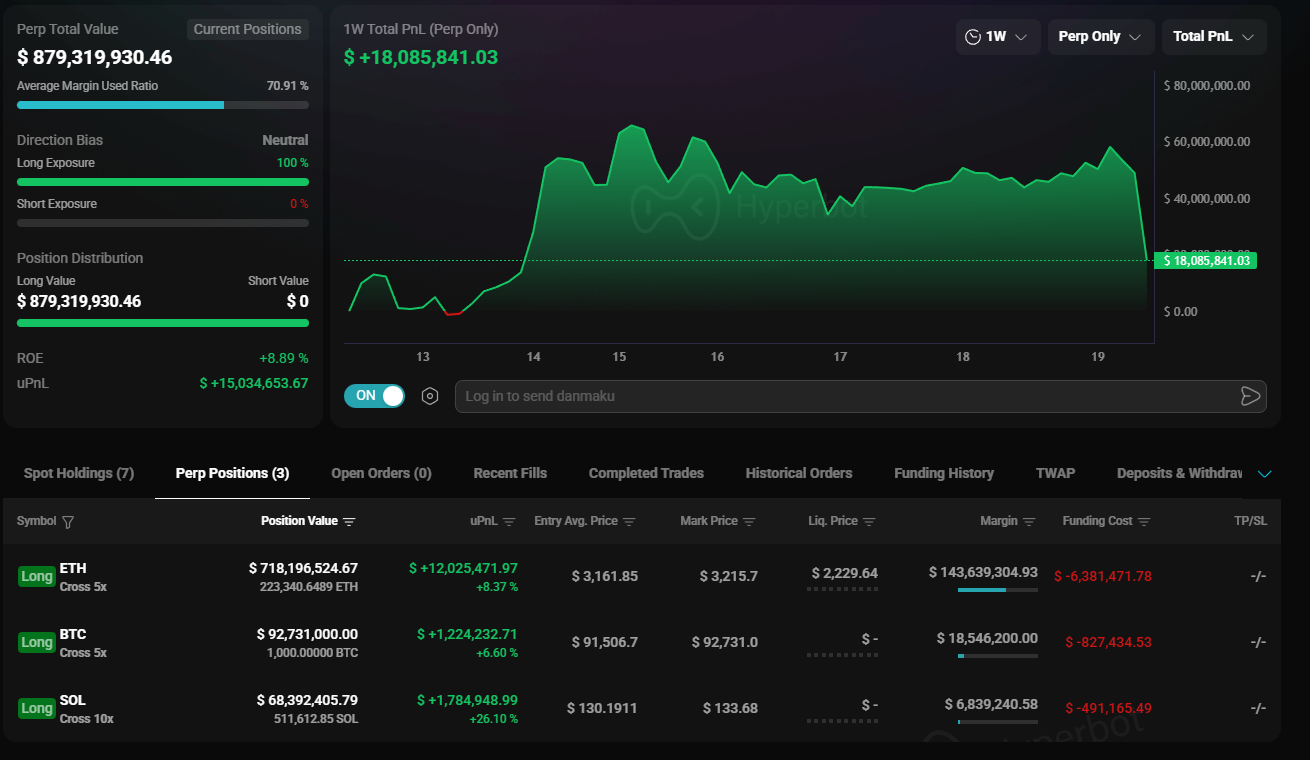
Task: Open the 1W time range dropdown
Action: point(998,37)
